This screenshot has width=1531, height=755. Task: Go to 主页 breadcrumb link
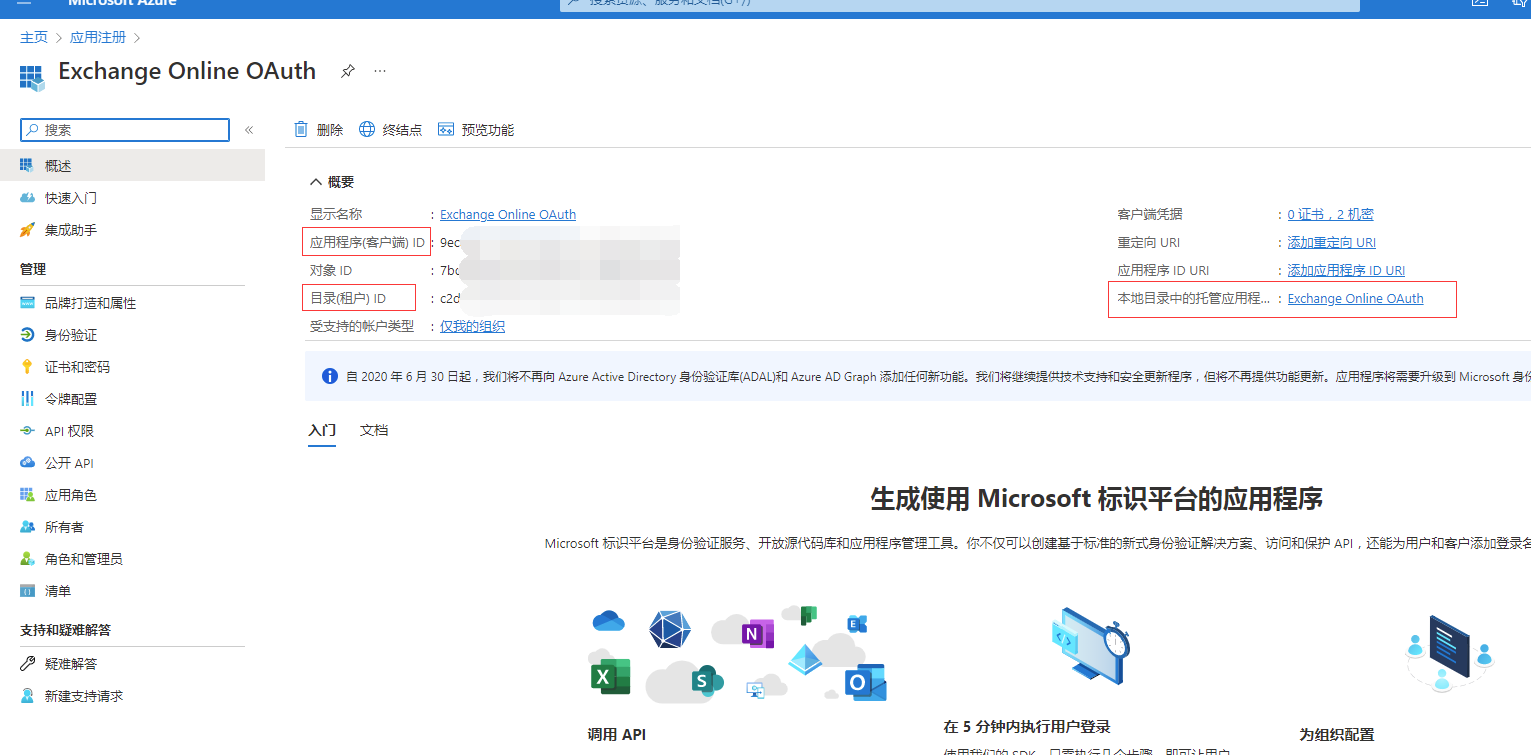(x=34, y=37)
